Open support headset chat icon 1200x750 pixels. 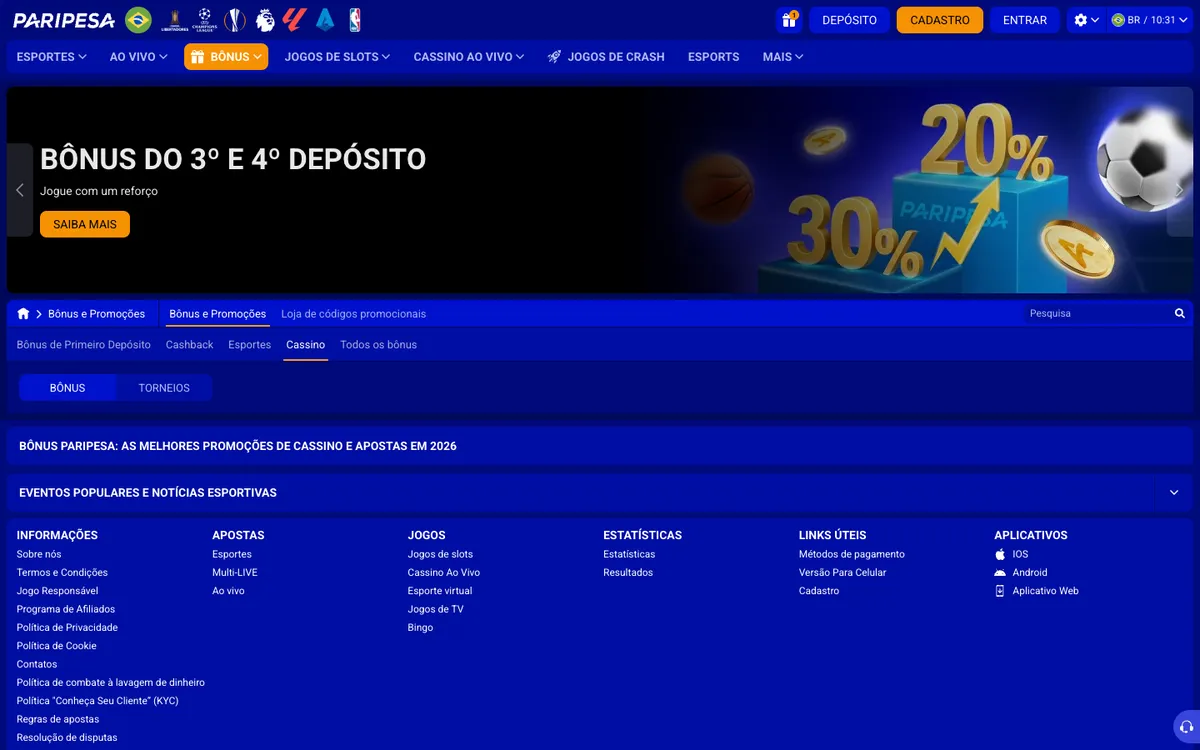pyautogui.click(x=1187, y=727)
